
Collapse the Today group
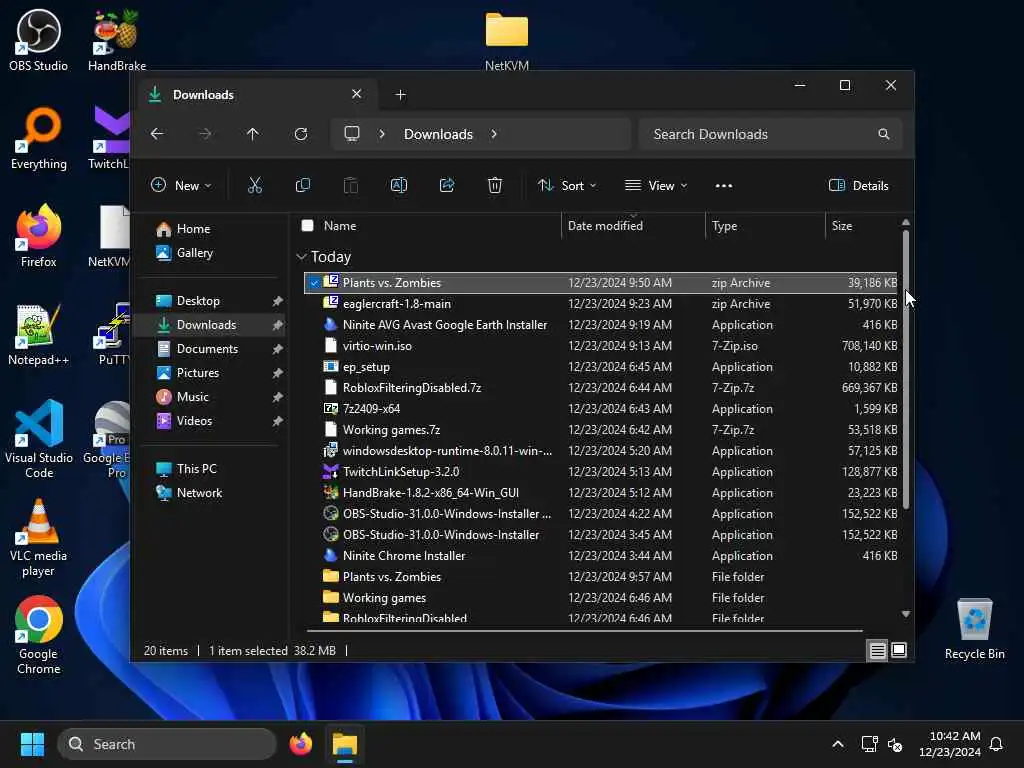click(x=301, y=257)
